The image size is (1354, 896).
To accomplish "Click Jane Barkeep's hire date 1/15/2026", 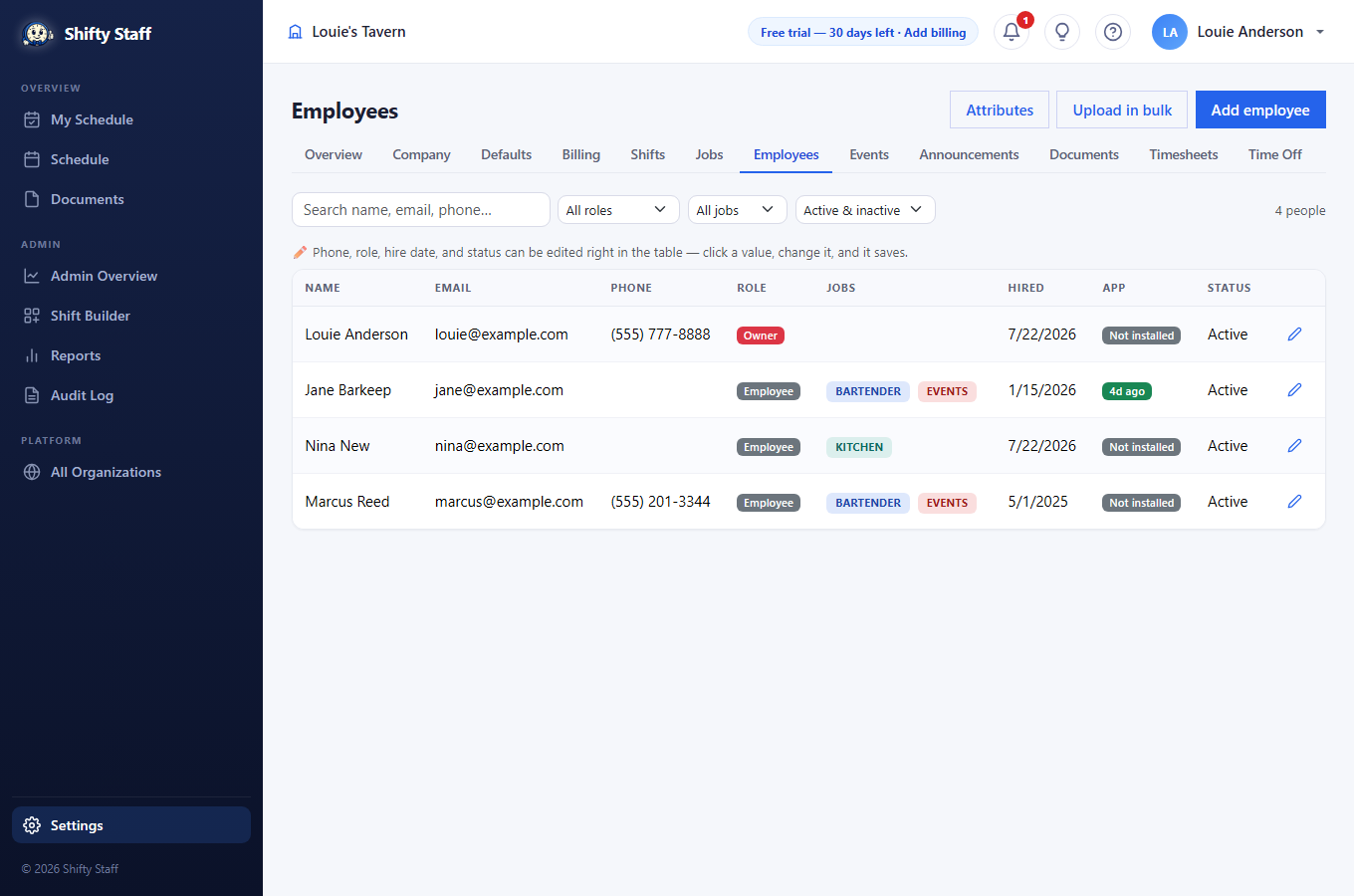I will point(1042,390).
